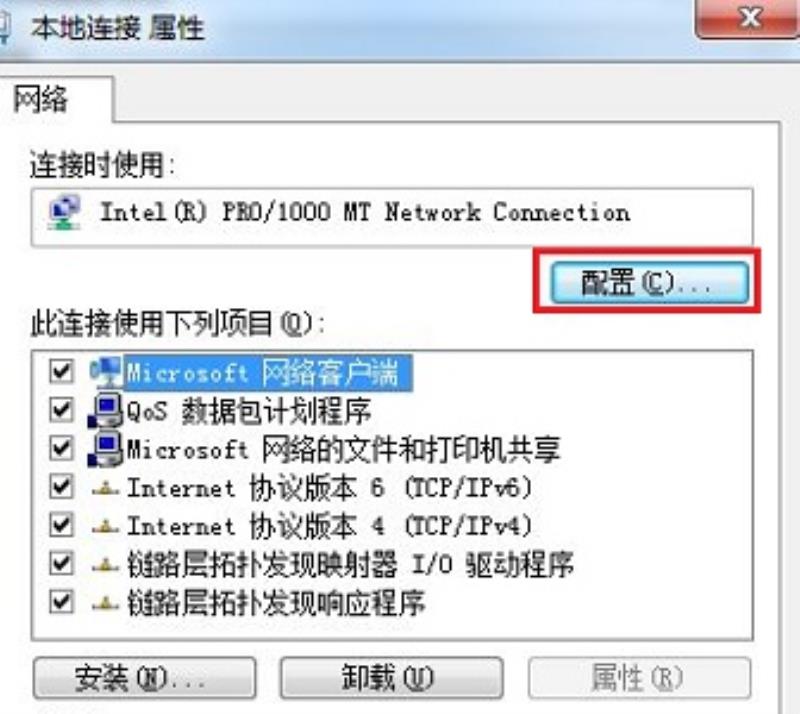Click the 安装(N)... button
Screen dimensions: 800x714
[x=144, y=678]
